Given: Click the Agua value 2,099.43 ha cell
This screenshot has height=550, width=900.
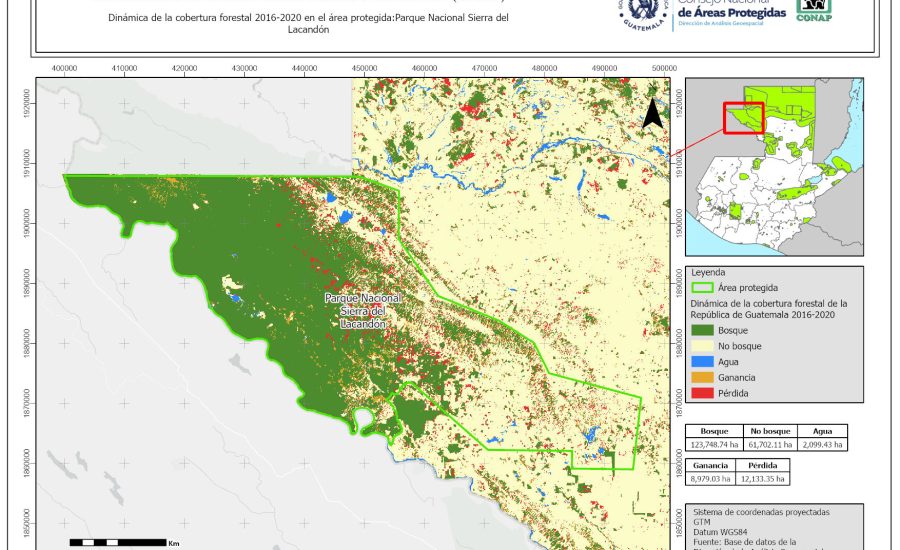Looking at the screenshot, I should [x=824, y=444].
